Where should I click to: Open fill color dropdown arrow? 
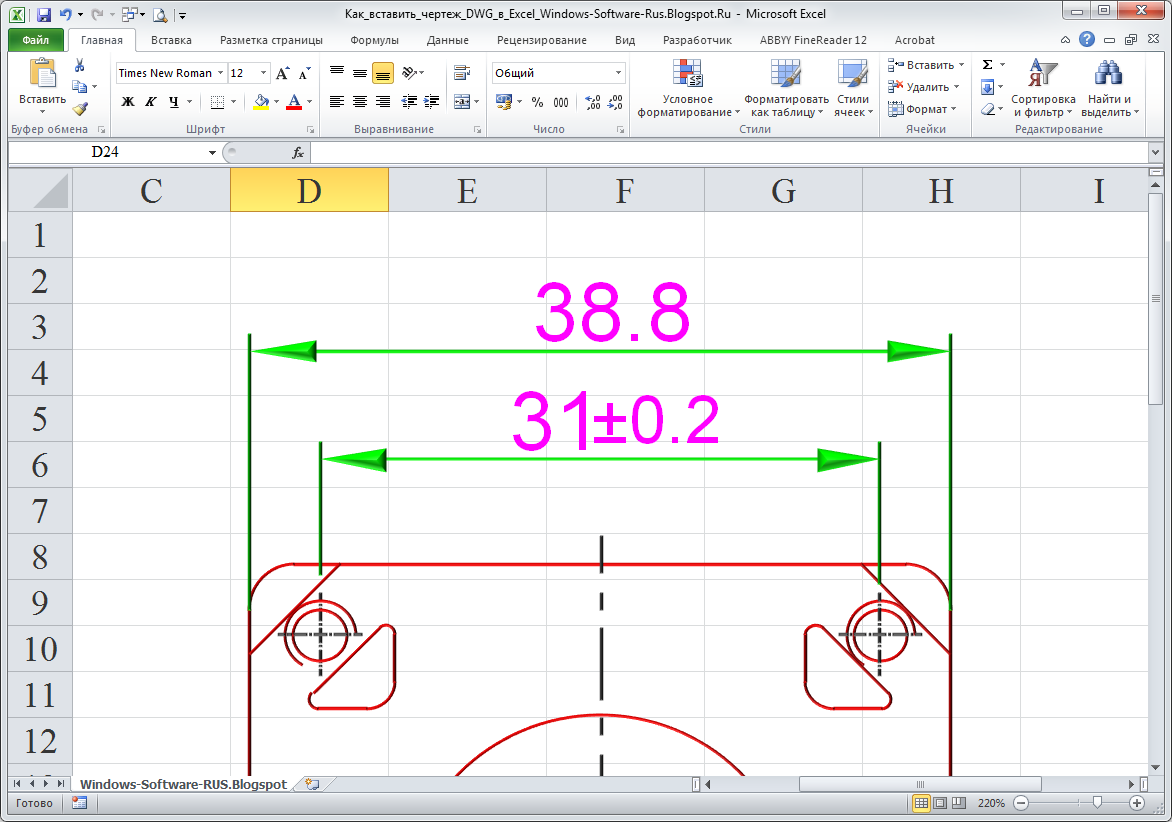277,102
